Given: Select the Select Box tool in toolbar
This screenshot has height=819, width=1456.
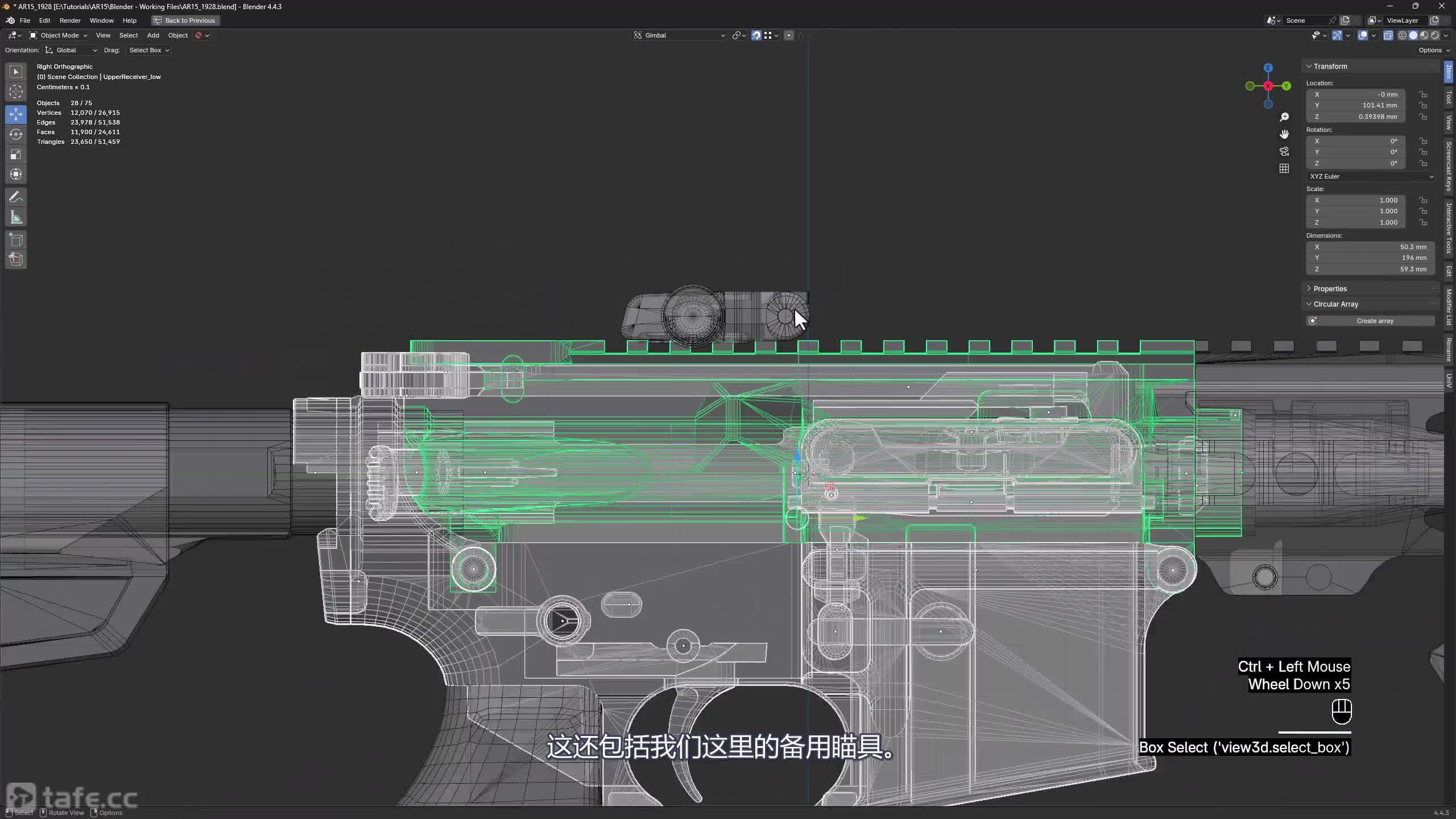Looking at the screenshot, I should click(x=16, y=72).
